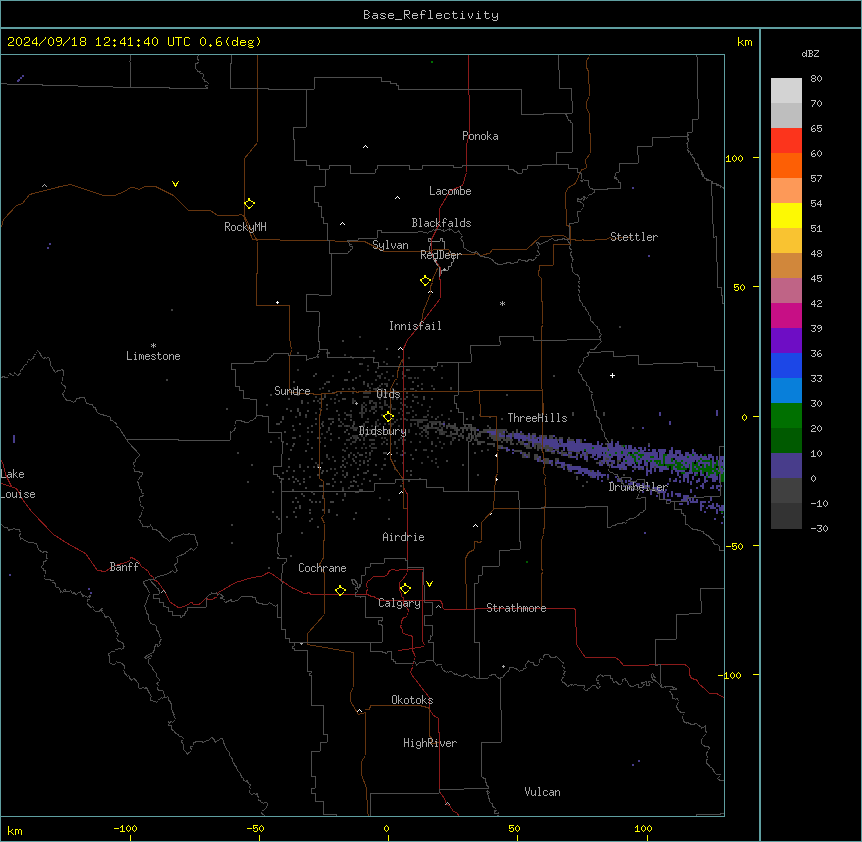The image size is (862, 842).
Task: Click the Lacombe town label
Action: [450, 191]
